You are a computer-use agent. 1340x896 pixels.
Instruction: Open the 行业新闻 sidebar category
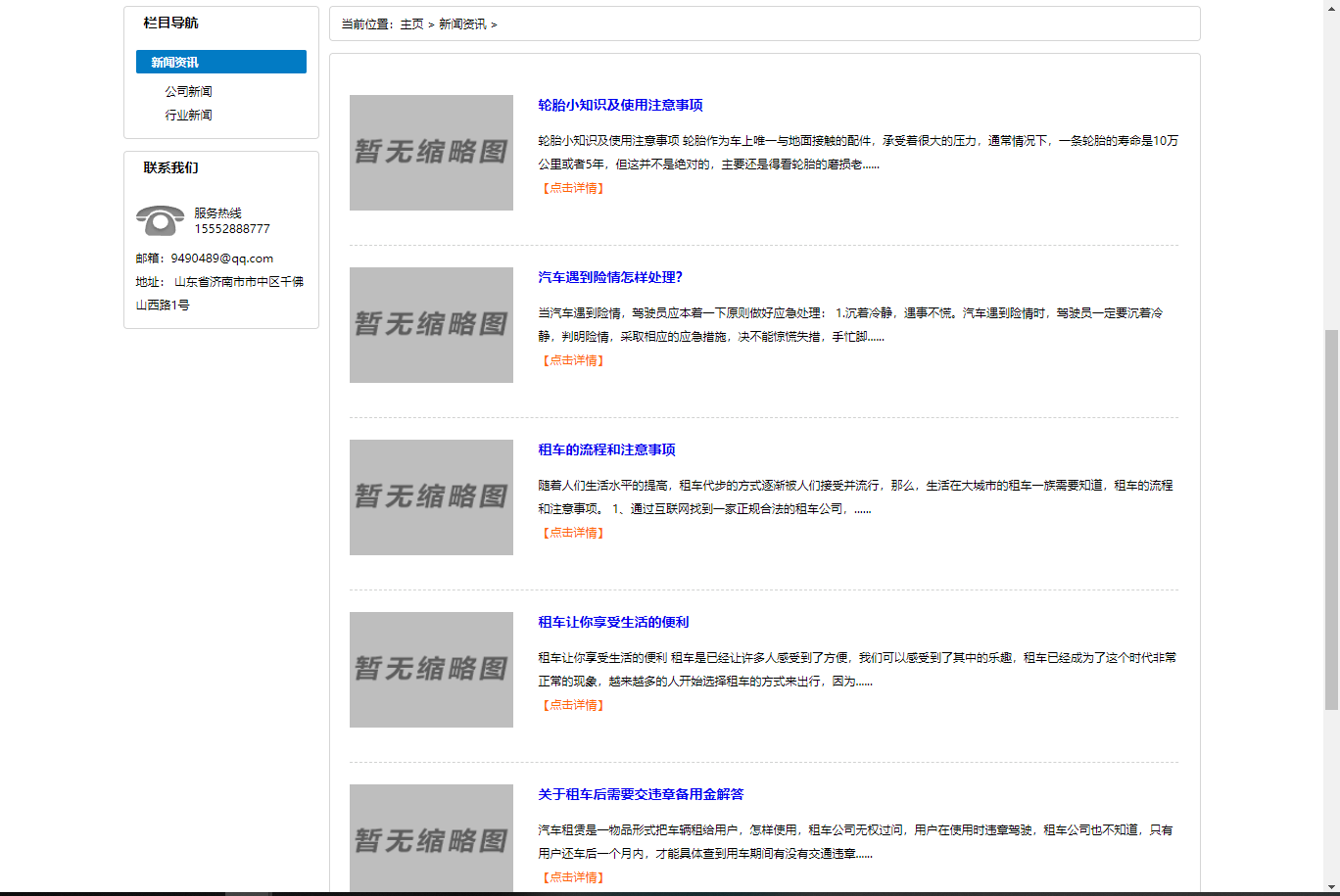click(x=188, y=115)
